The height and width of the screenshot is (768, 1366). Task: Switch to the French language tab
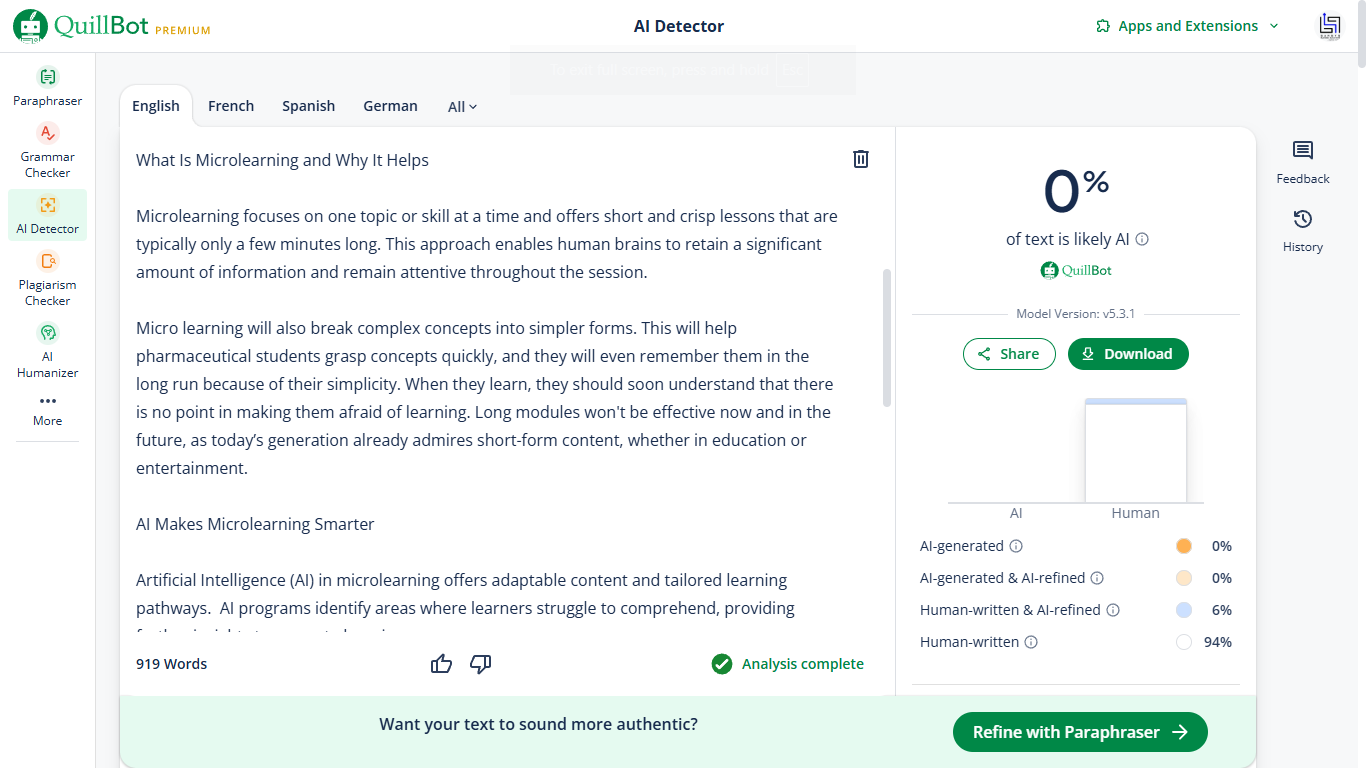231,106
